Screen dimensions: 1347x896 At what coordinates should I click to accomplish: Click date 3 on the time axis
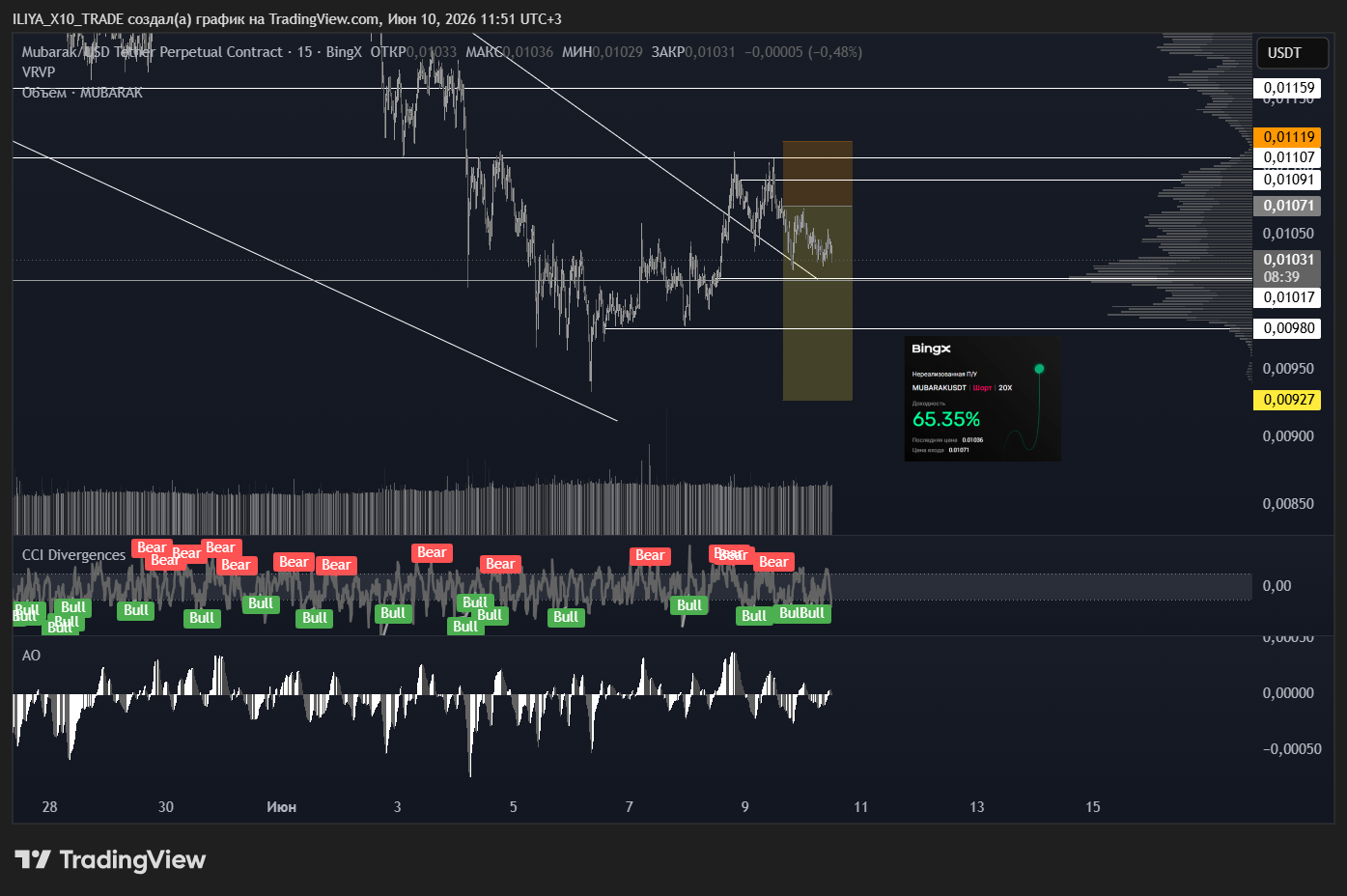pyautogui.click(x=398, y=807)
